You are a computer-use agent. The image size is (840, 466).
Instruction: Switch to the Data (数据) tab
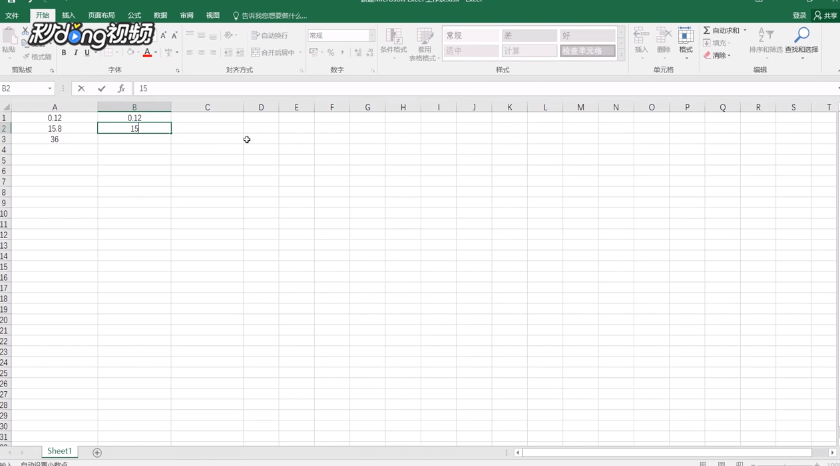[160, 16]
